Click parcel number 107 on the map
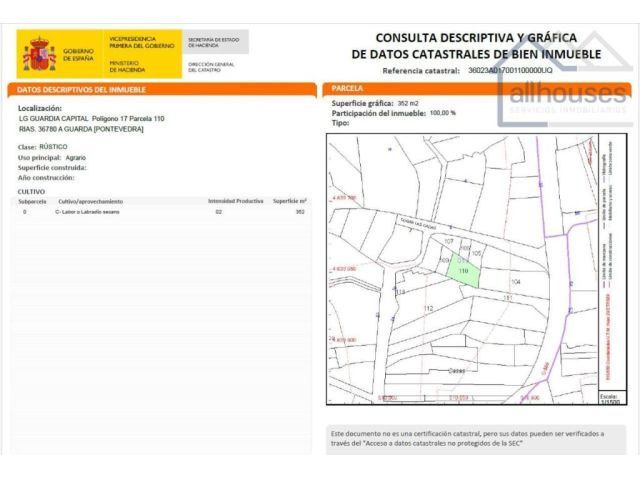This screenshot has width=640, height=480. (449, 241)
